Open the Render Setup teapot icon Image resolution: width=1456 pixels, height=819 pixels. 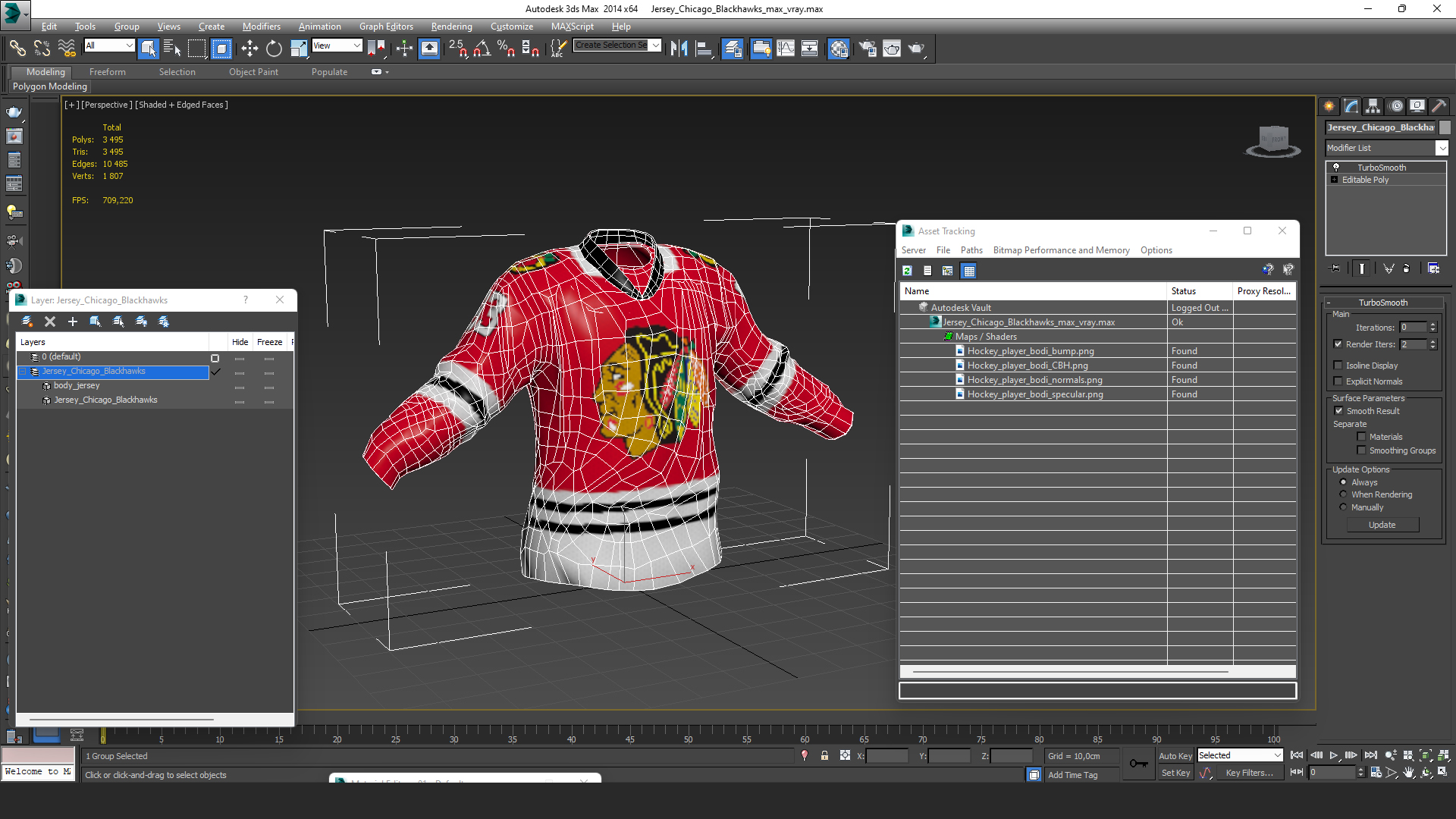point(867,49)
